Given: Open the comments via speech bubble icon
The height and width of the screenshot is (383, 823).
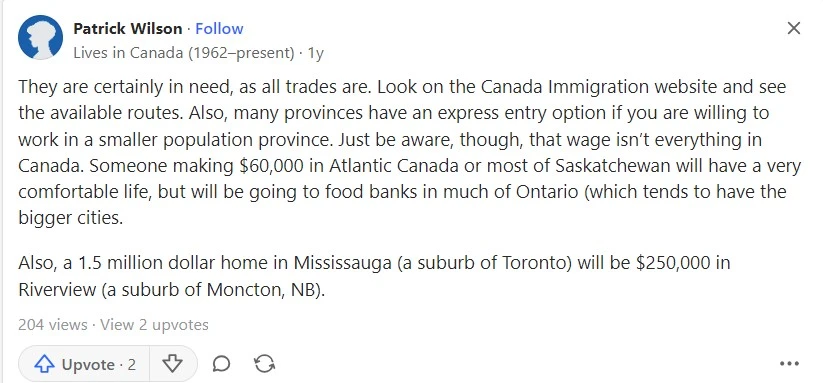Looking at the screenshot, I should [x=221, y=364].
